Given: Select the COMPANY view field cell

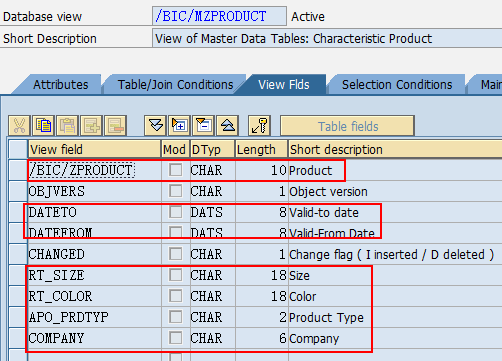Looking at the screenshot, I should coord(95,338).
